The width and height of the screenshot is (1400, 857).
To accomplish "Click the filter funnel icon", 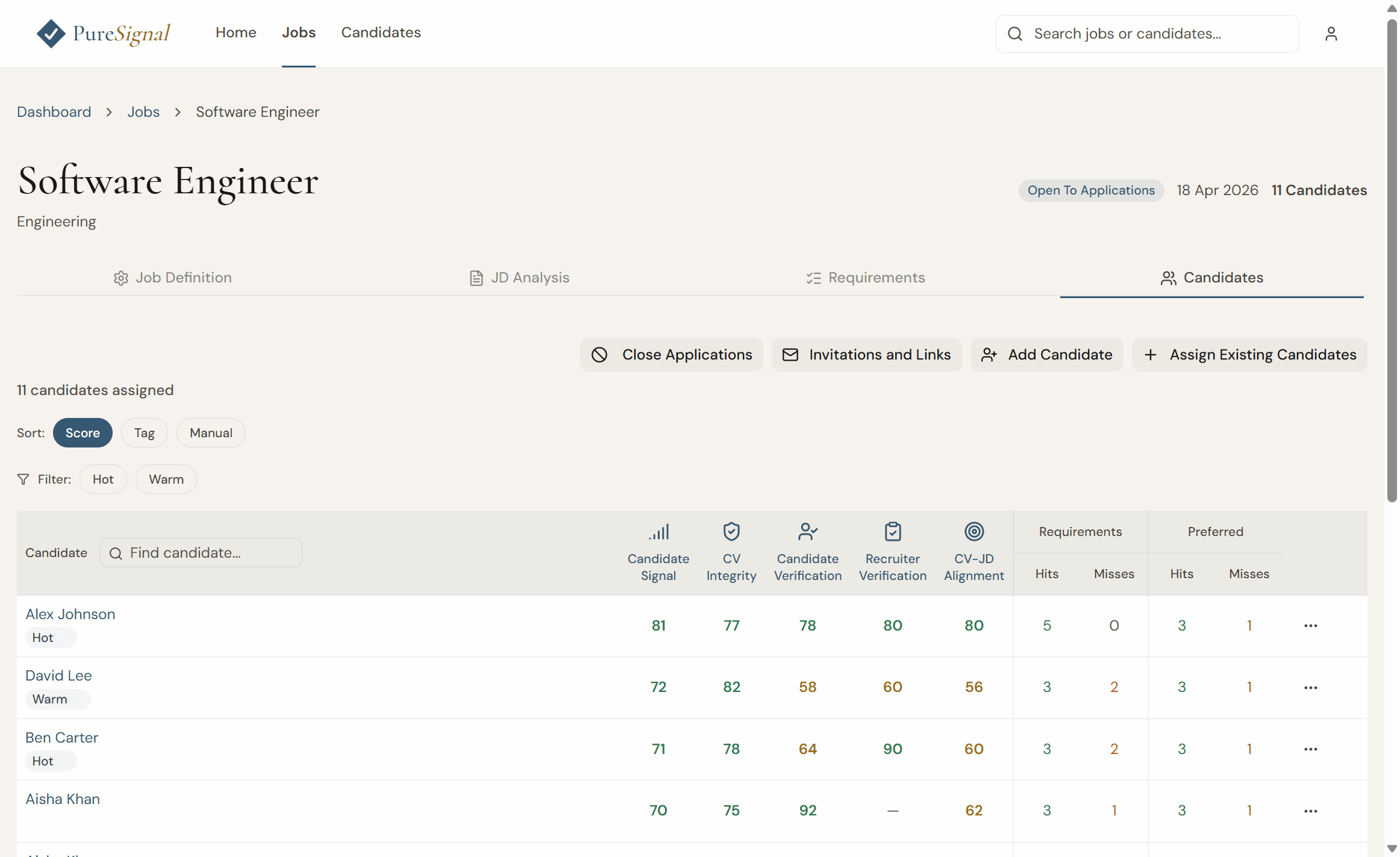I will click(23, 479).
